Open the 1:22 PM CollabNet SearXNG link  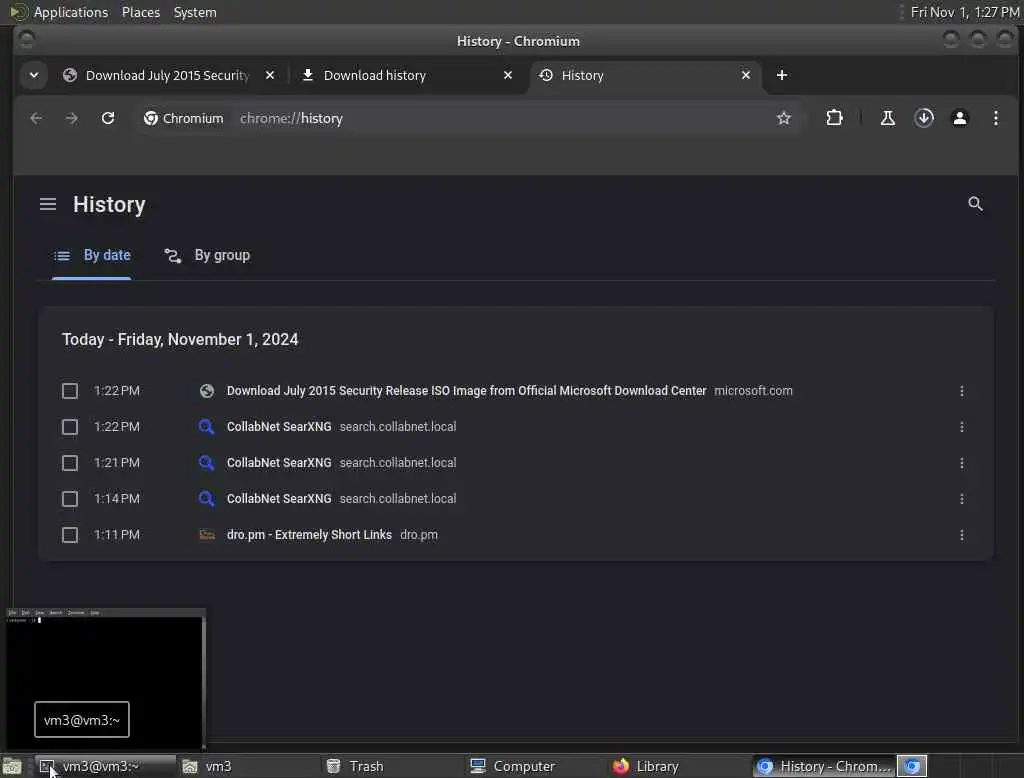[279, 427]
